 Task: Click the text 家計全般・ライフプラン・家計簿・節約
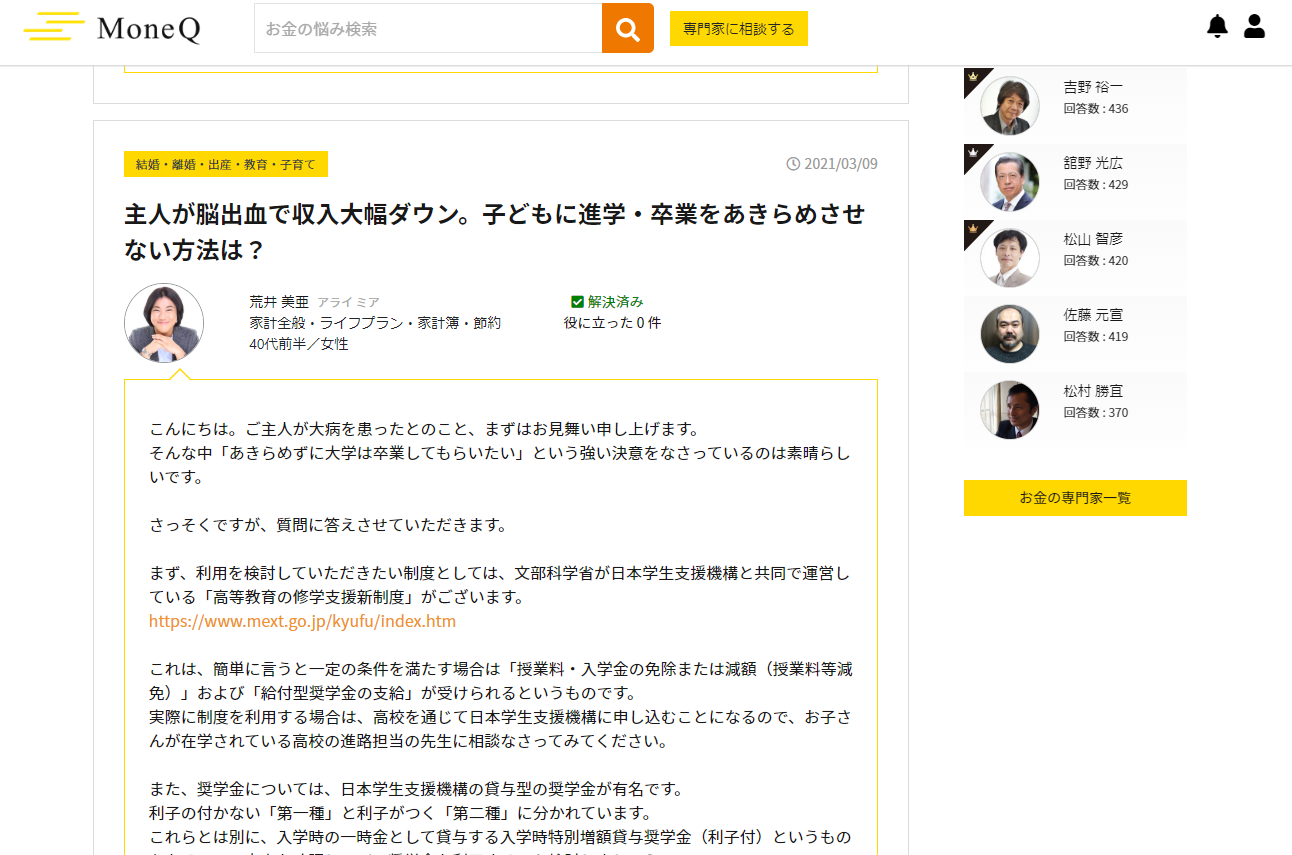pos(375,323)
